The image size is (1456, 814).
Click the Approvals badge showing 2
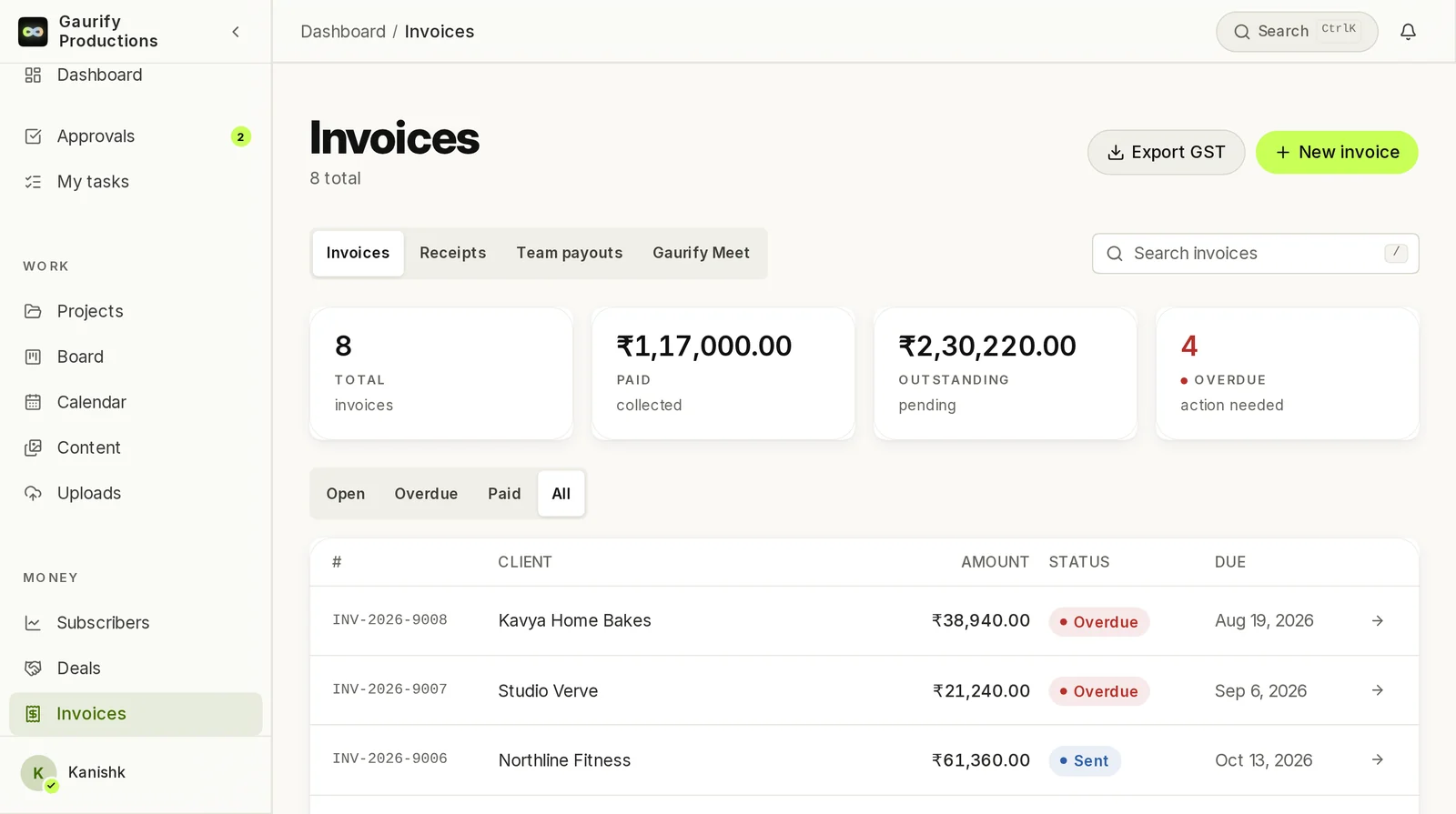click(x=240, y=136)
